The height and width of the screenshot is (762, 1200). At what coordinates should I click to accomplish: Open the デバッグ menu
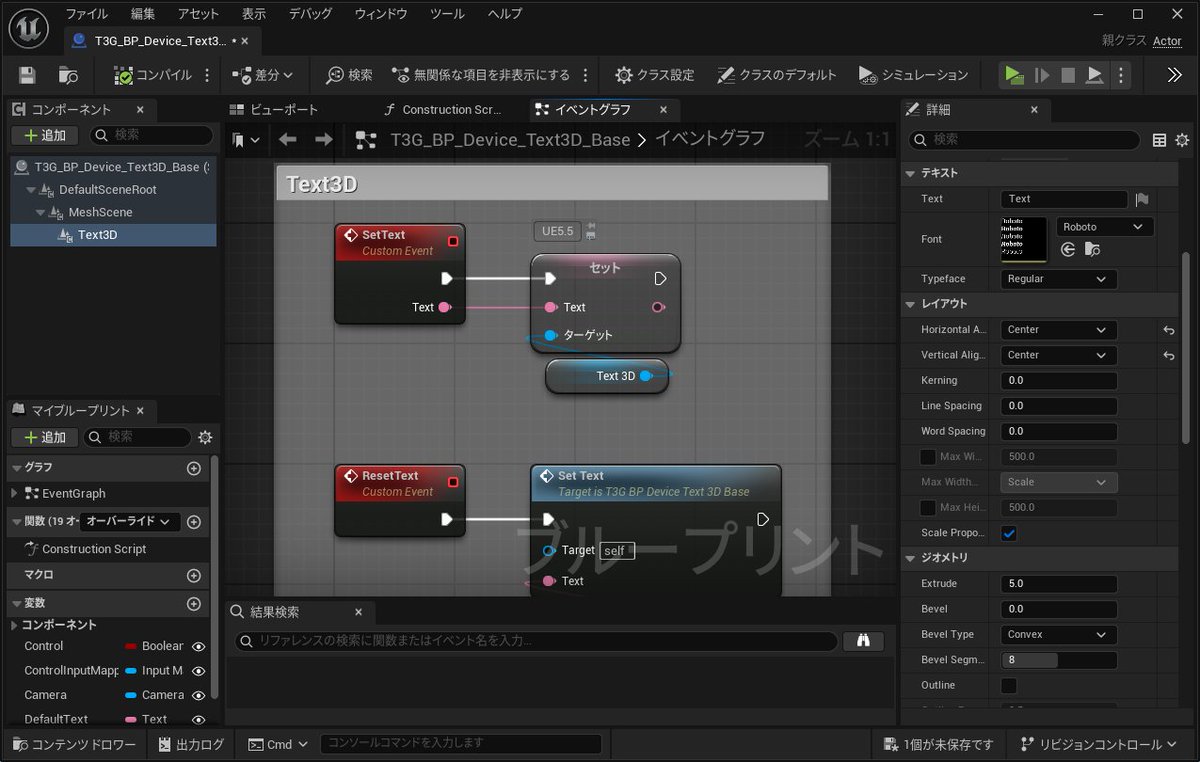pos(310,14)
